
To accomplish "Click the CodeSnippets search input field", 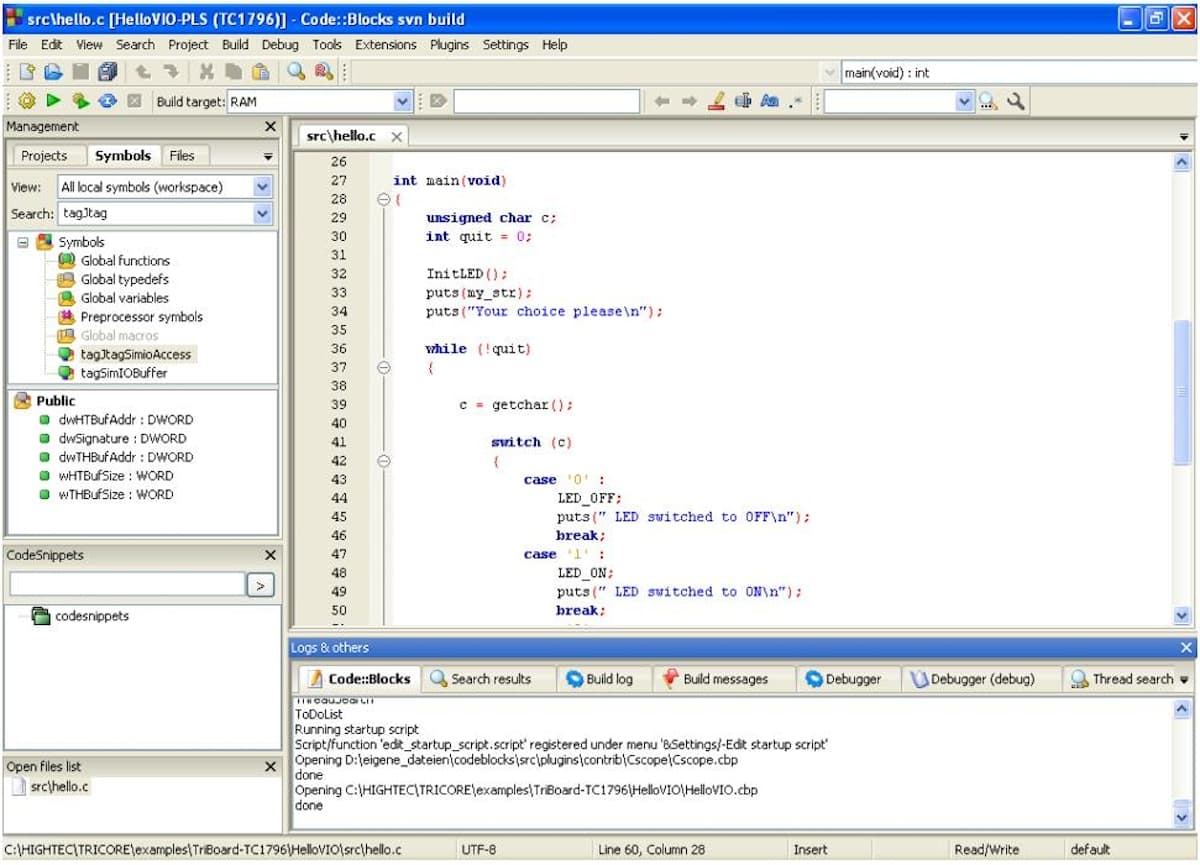I will click(127, 585).
